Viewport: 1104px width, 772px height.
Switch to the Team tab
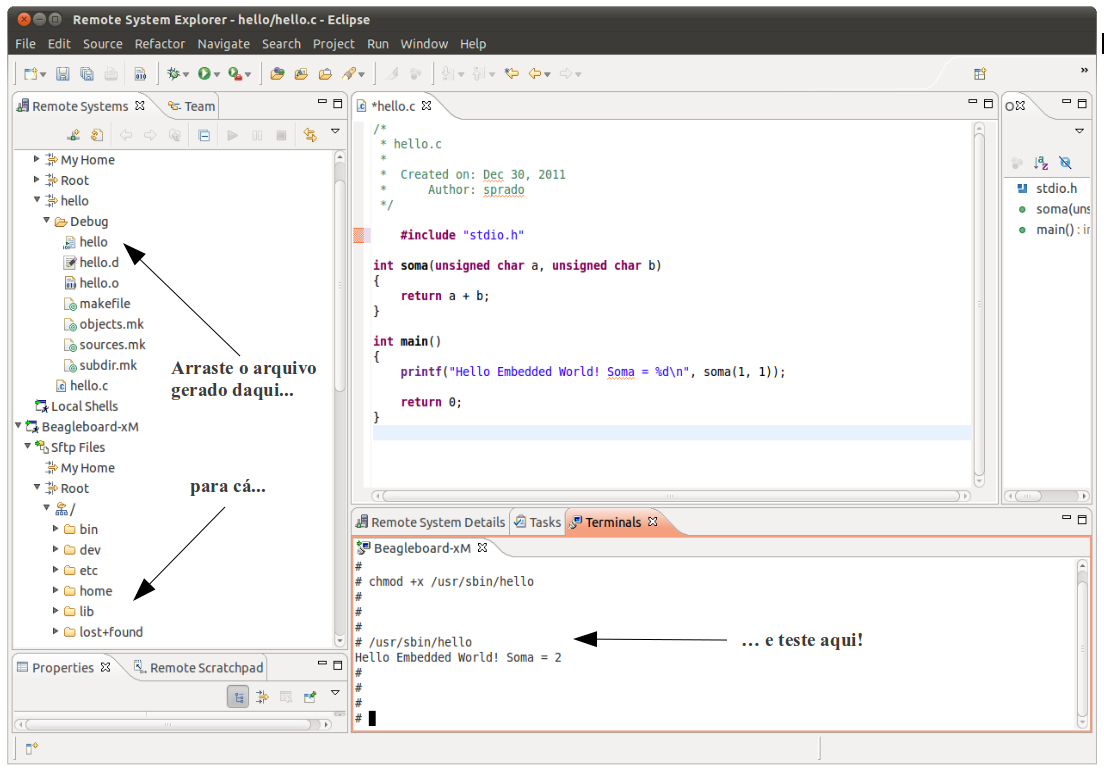tap(192, 106)
